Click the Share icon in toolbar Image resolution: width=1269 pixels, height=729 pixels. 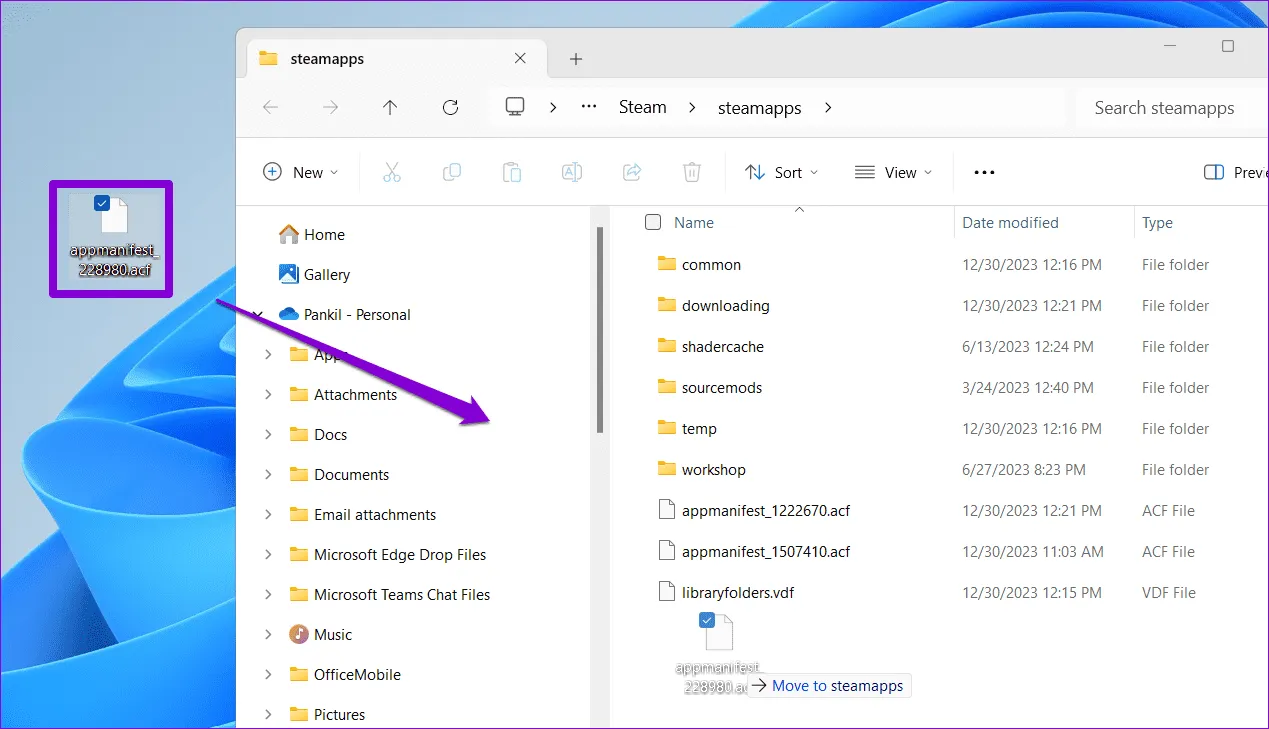pyautogui.click(x=631, y=172)
